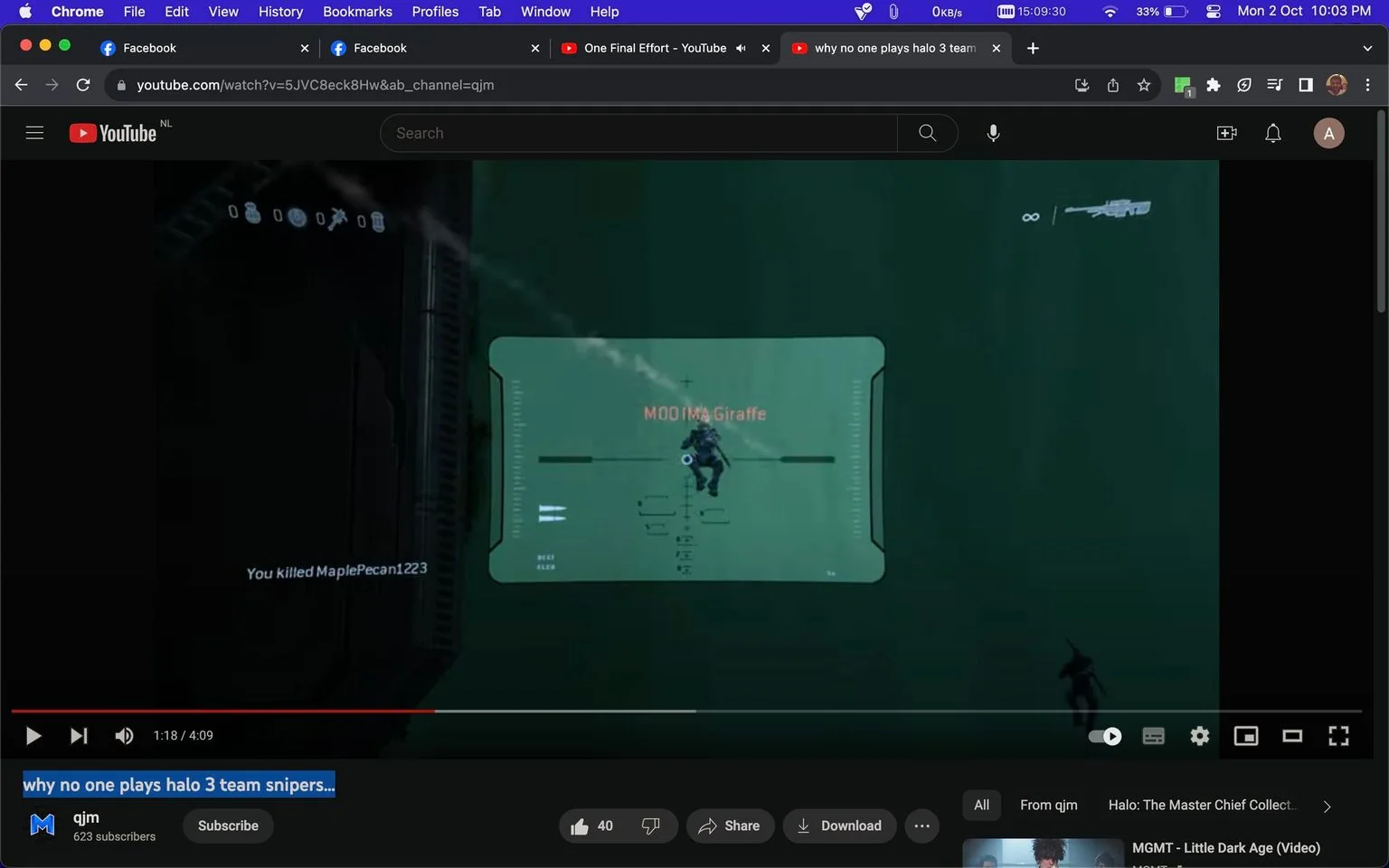Open more actions ellipsis menu

coord(921,826)
